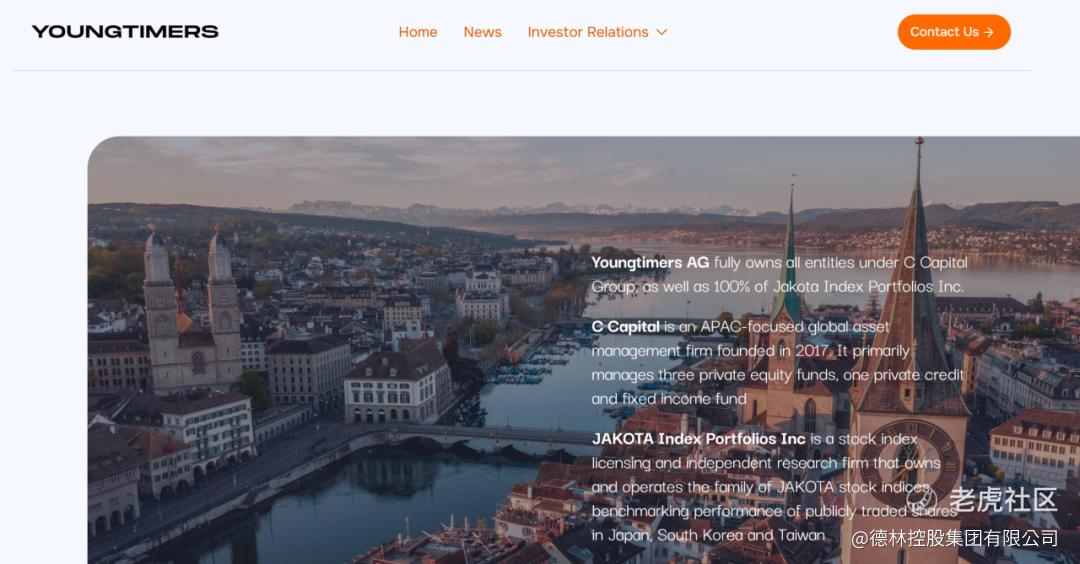Viewport: 1080px width, 564px height.
Task: Go to the News page
Action: 482,32
